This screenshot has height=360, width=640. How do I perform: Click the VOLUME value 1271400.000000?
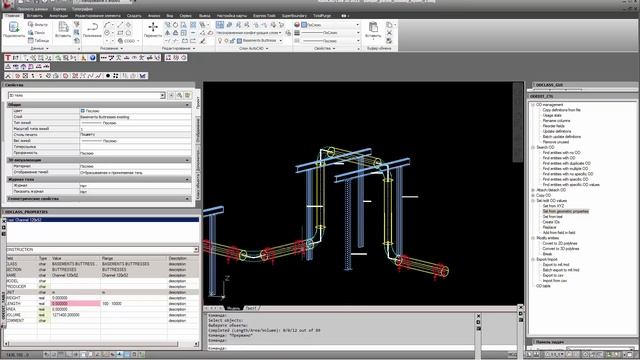[x=76, y=315]
